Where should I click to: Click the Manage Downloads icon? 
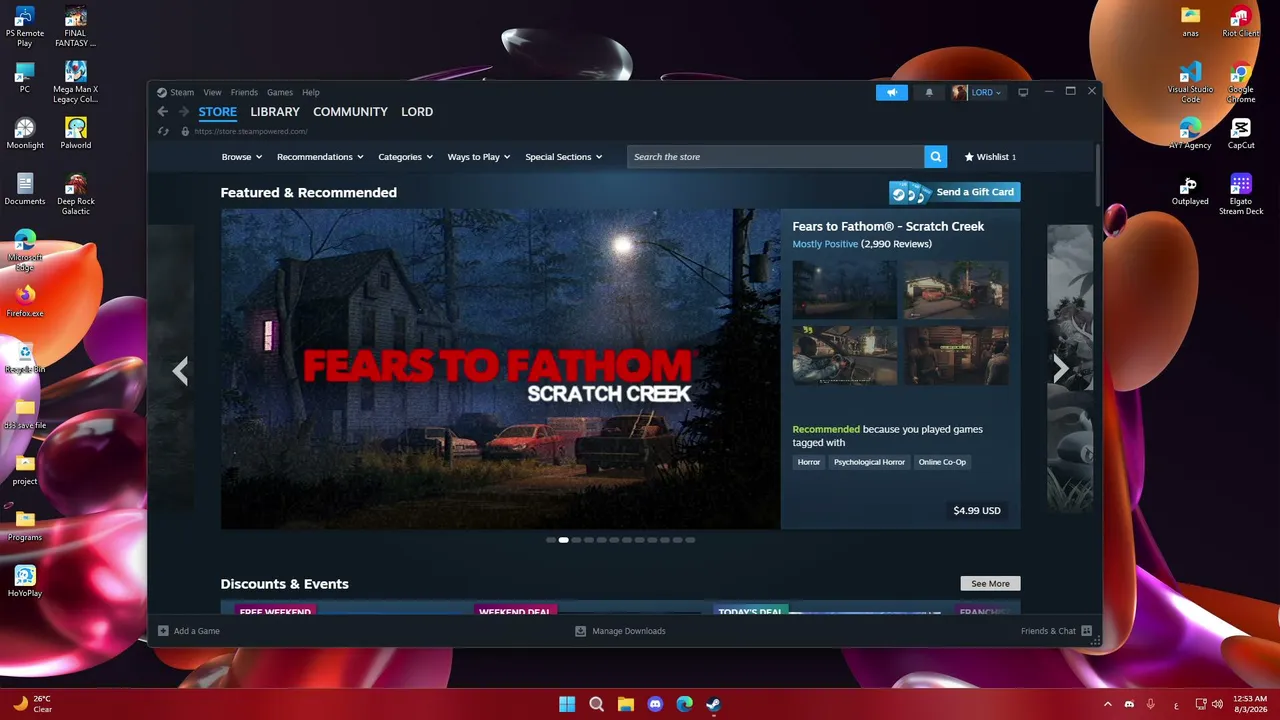point(580,631)
